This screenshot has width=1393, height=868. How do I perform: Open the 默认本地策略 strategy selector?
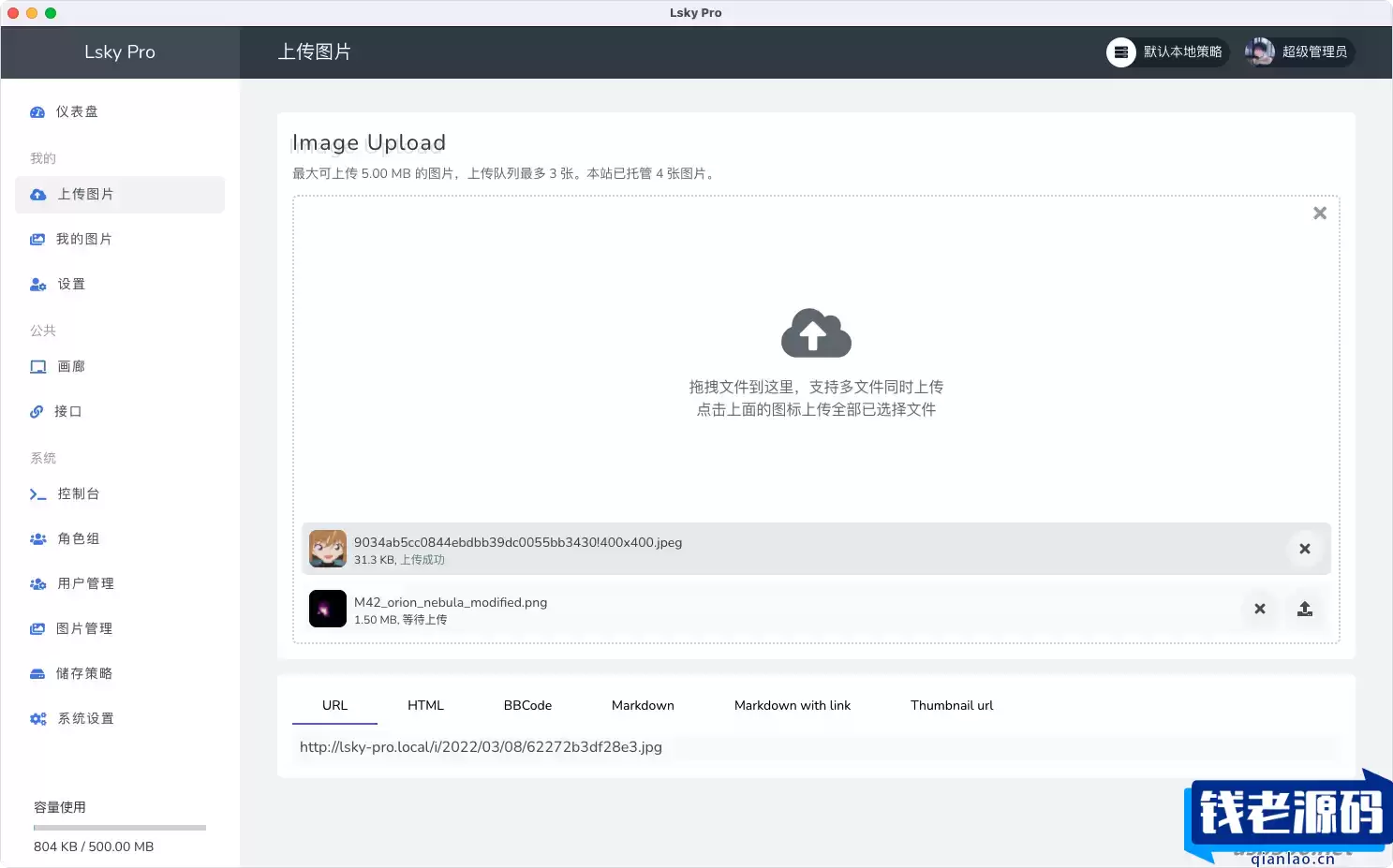(x=1167, y=52)
